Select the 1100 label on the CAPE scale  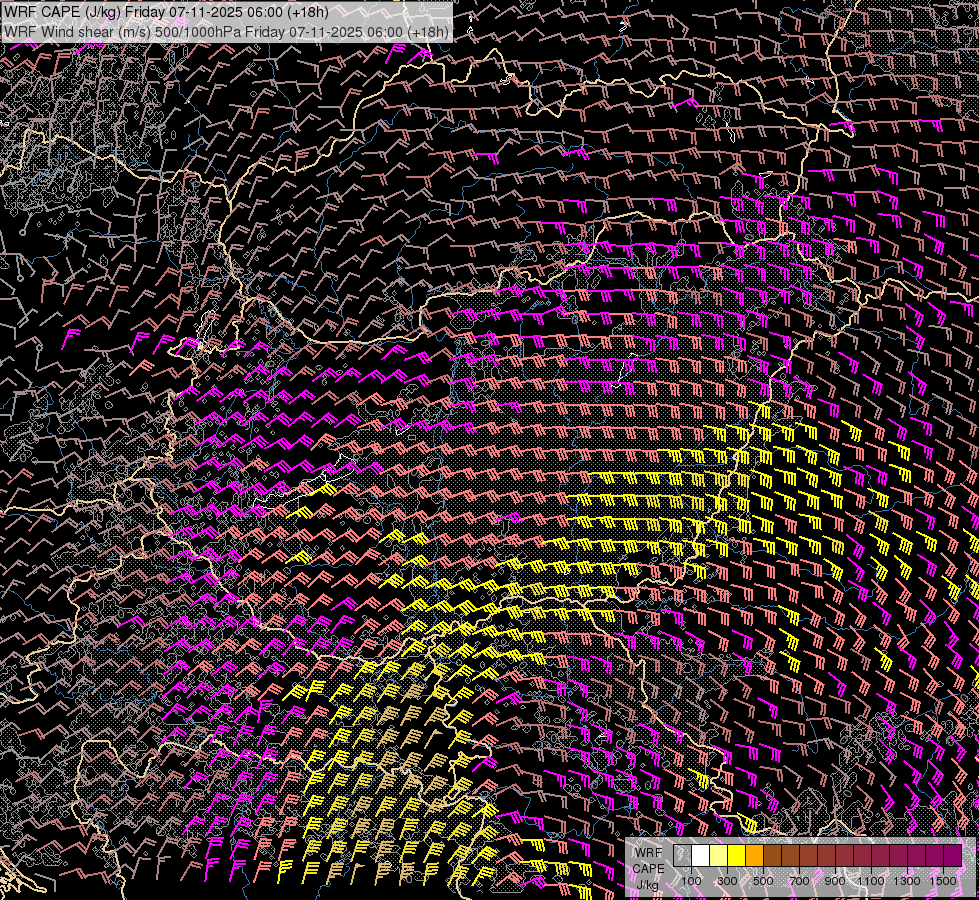(x=871, y=881)
